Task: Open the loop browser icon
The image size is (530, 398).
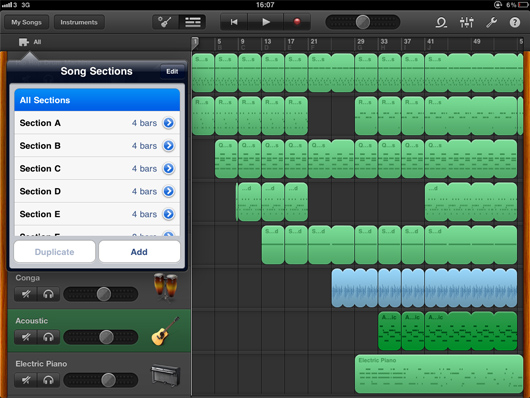Action: point(441,23)
